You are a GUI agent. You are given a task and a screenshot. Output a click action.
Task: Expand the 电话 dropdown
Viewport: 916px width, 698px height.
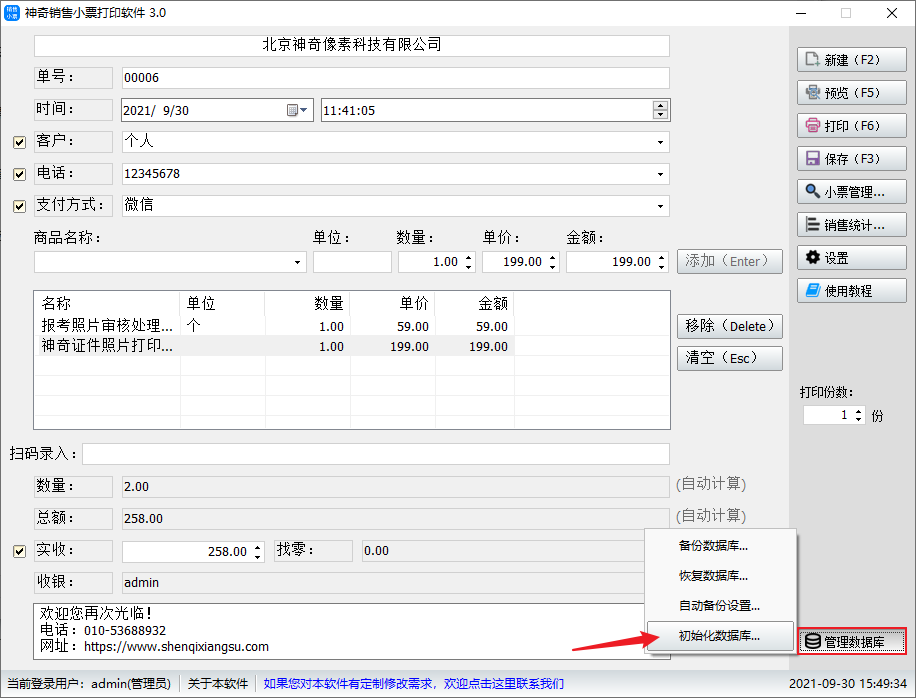tap(660, 174)
